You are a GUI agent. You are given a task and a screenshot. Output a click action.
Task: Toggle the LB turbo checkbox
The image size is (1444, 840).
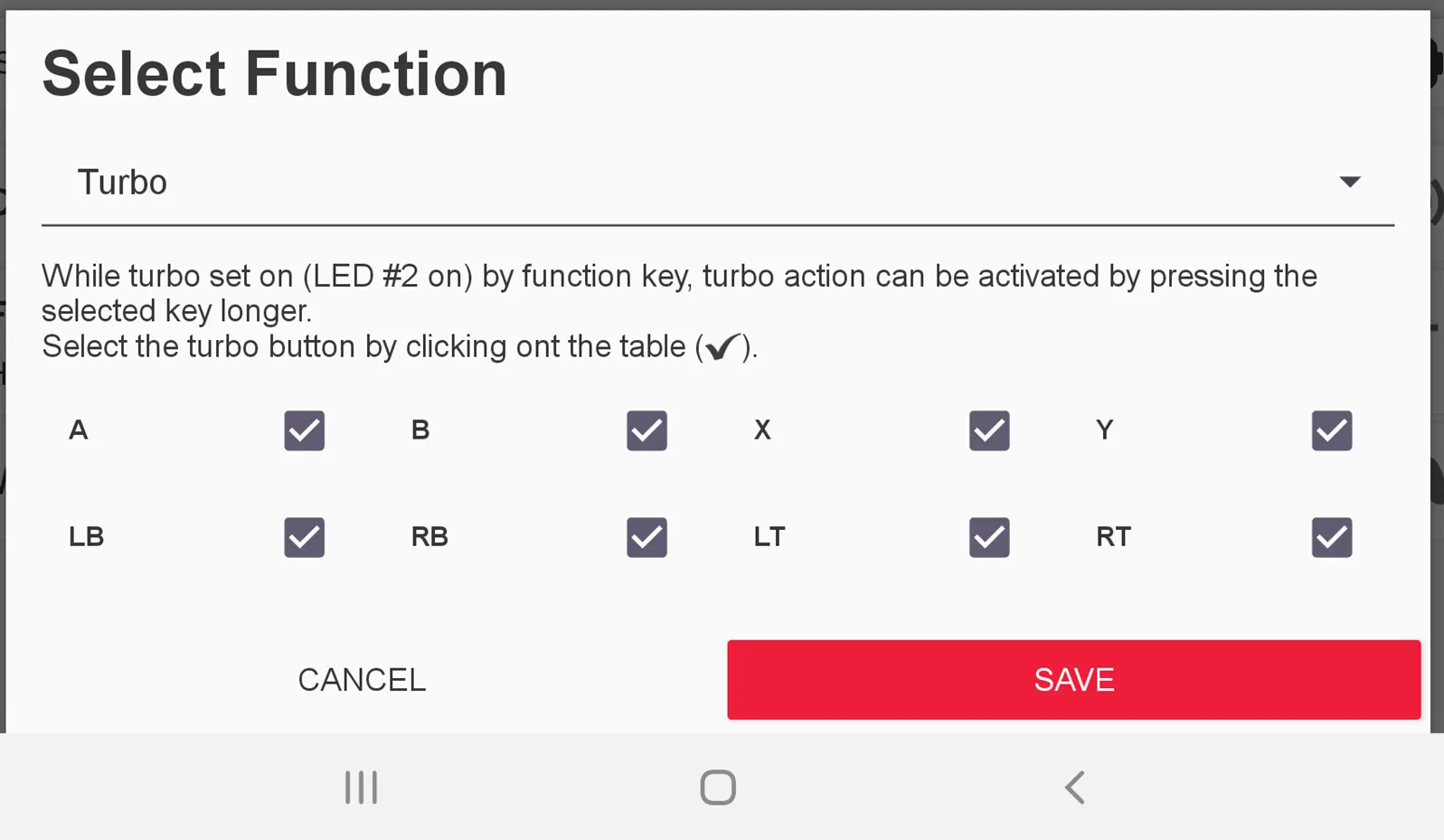pos(304,537)
